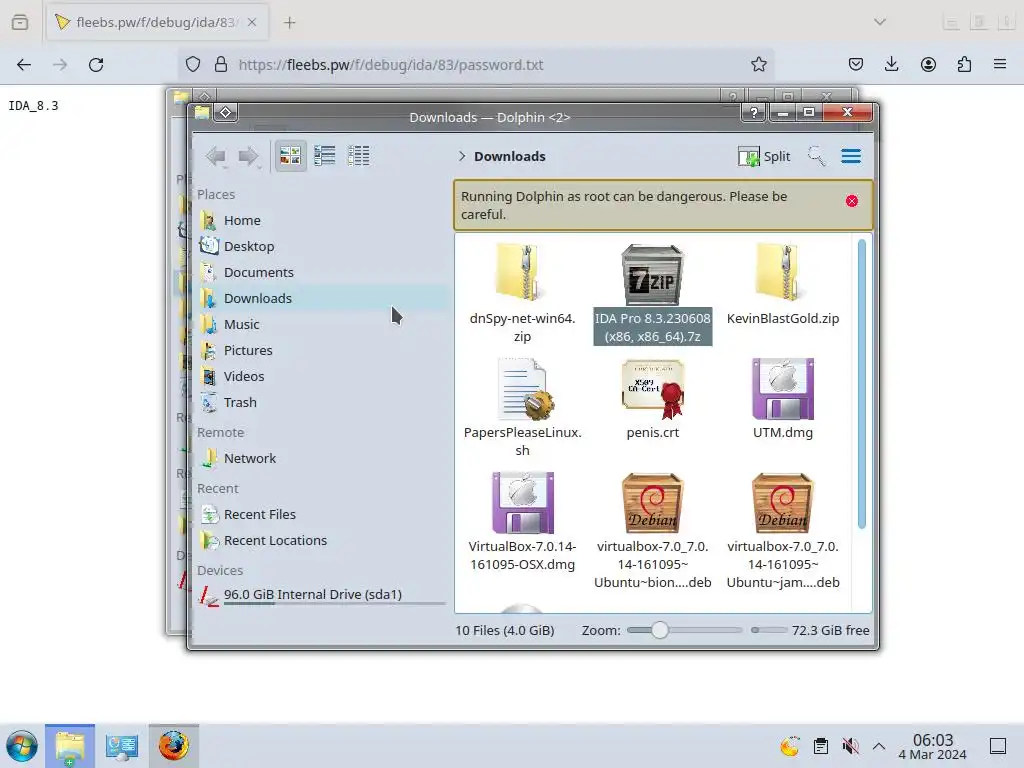The width and height of the screenshot is (1024, 768).
Task: Open Dolphin window menu icon in titlebar
Action: click(x=202, y=113)
